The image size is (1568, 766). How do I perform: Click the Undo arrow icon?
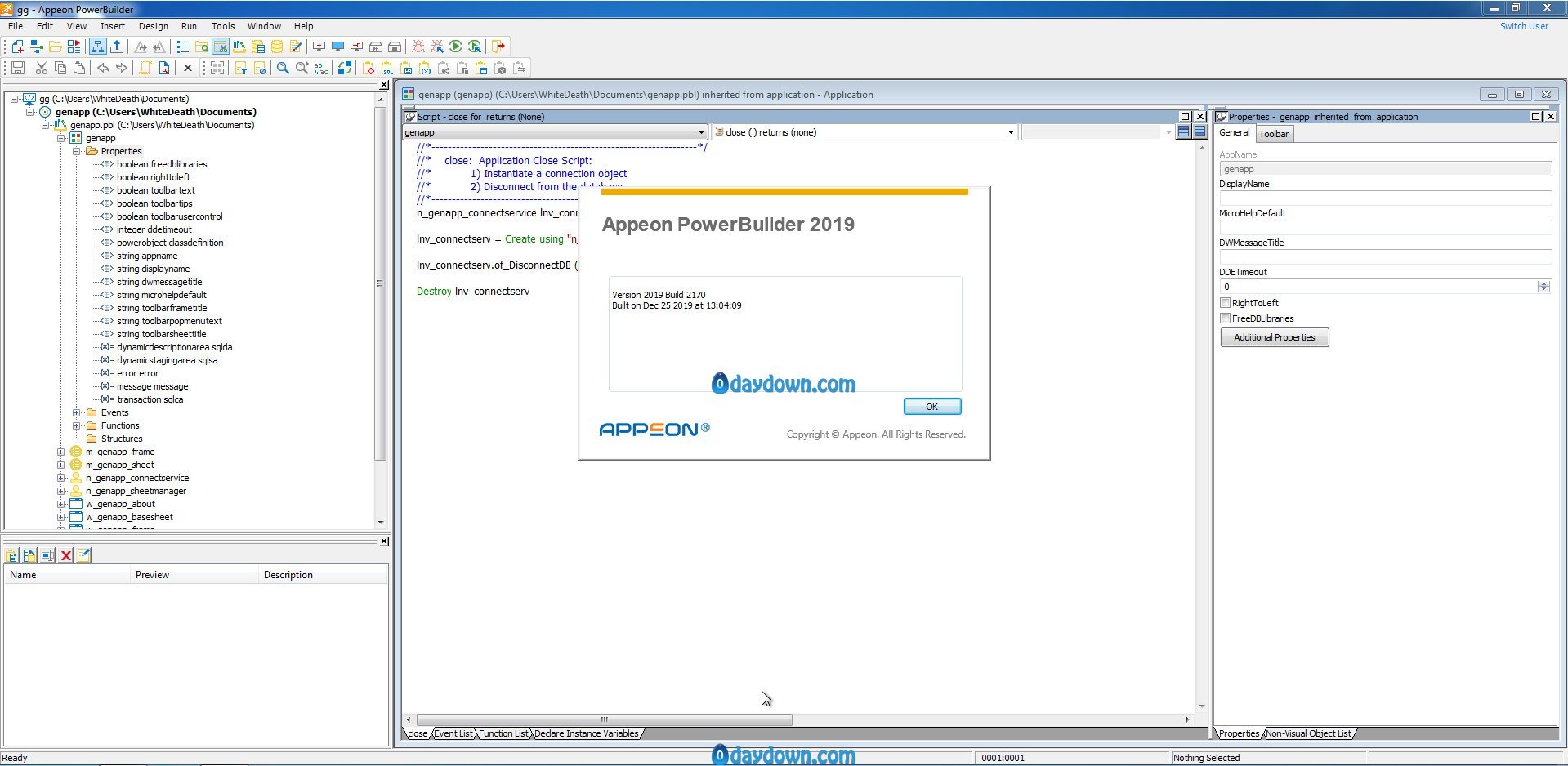(x=103, y=68)
